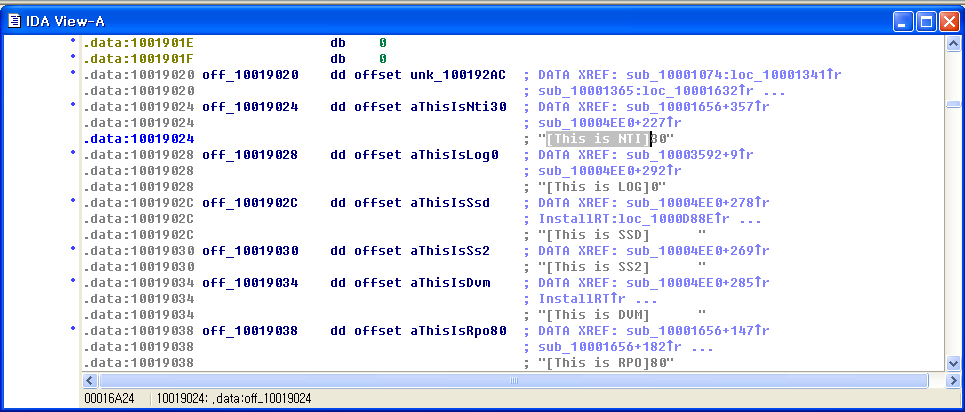
Task: Click the IDA View-A window icon
Action: point(14,22)
